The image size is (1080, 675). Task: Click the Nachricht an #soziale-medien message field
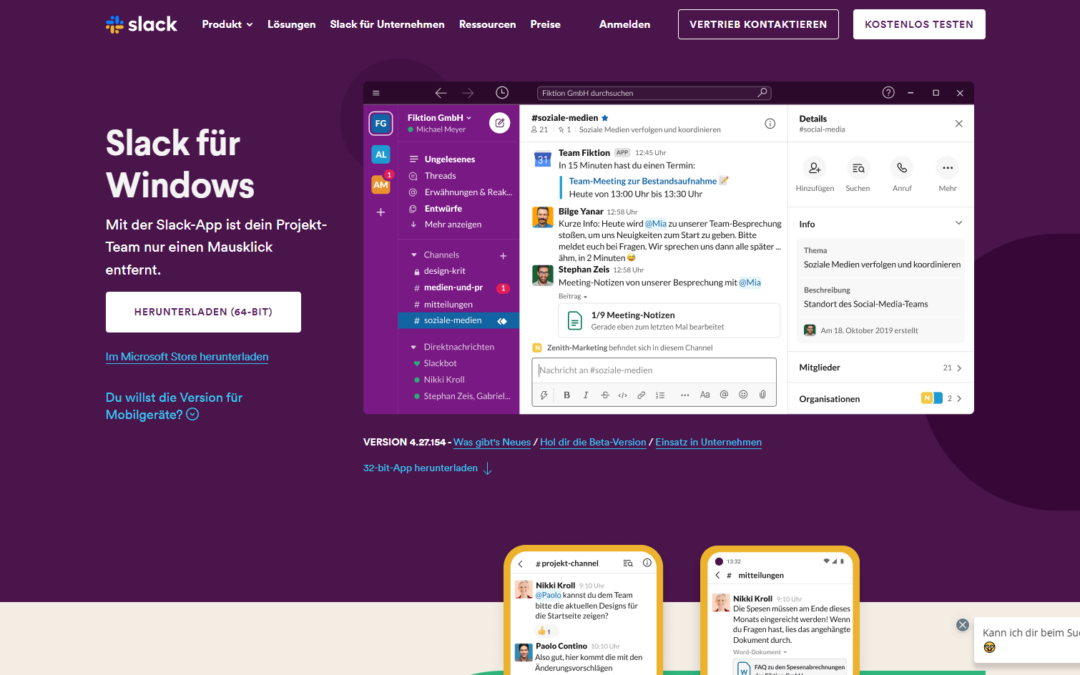(x=654, y=371)
